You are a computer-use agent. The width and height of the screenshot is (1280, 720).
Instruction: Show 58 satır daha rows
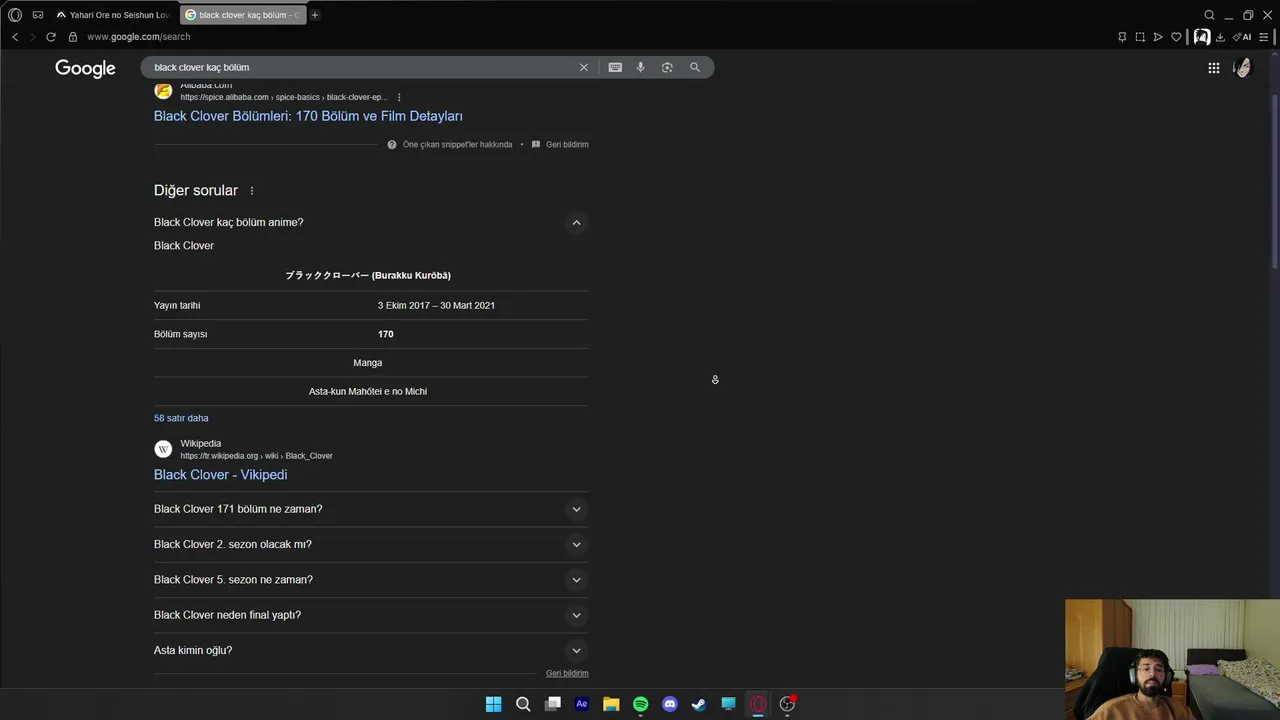coord(181,418)
